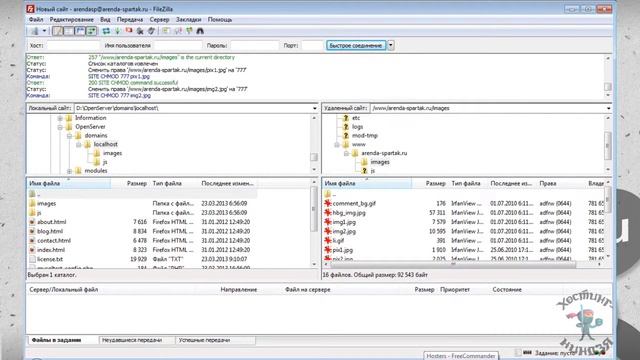Open the Локальный сайт path dropdown
The image size is (640, 360).
(314, 108)
